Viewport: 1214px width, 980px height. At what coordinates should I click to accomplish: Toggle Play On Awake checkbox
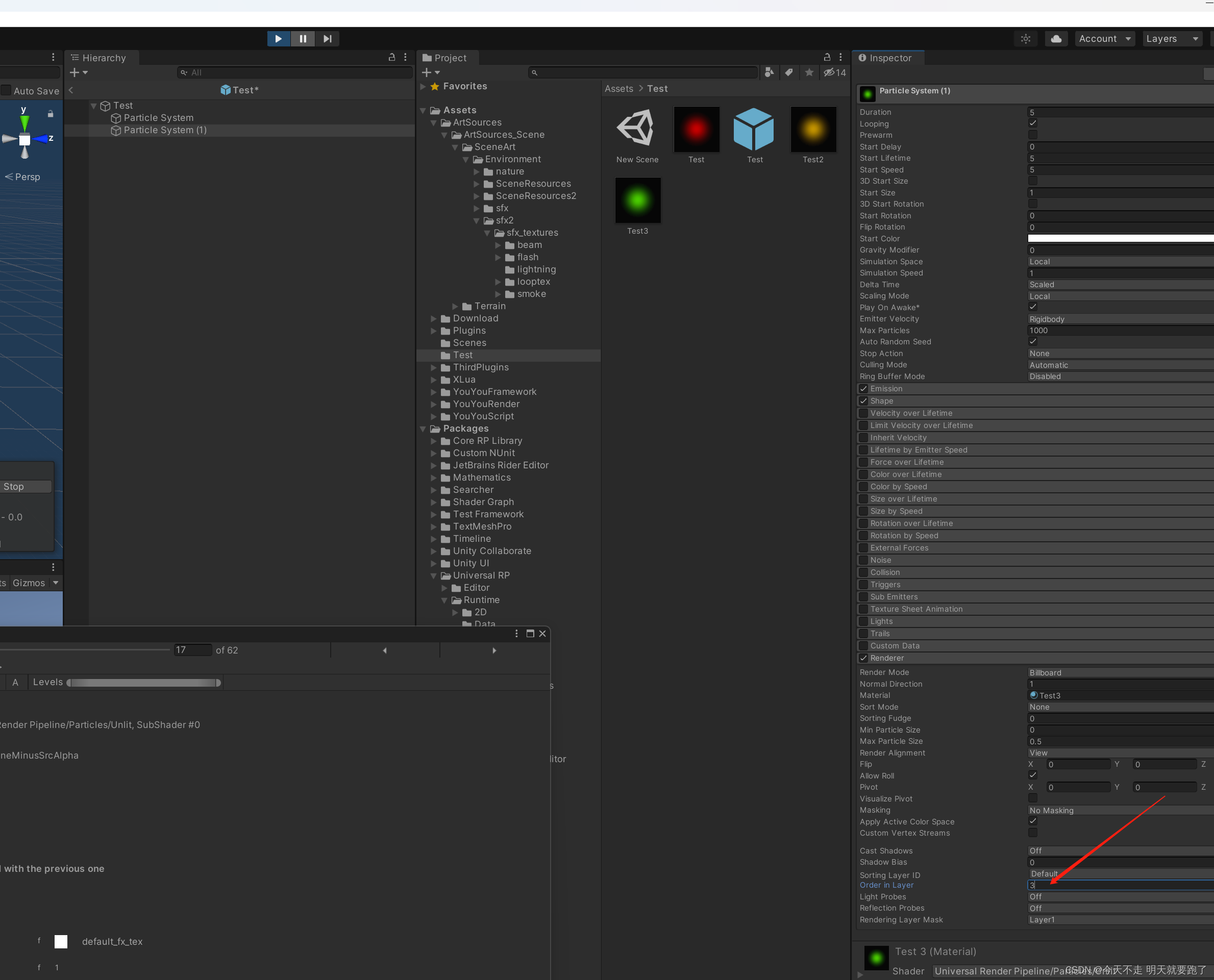tap(1032, 307)
